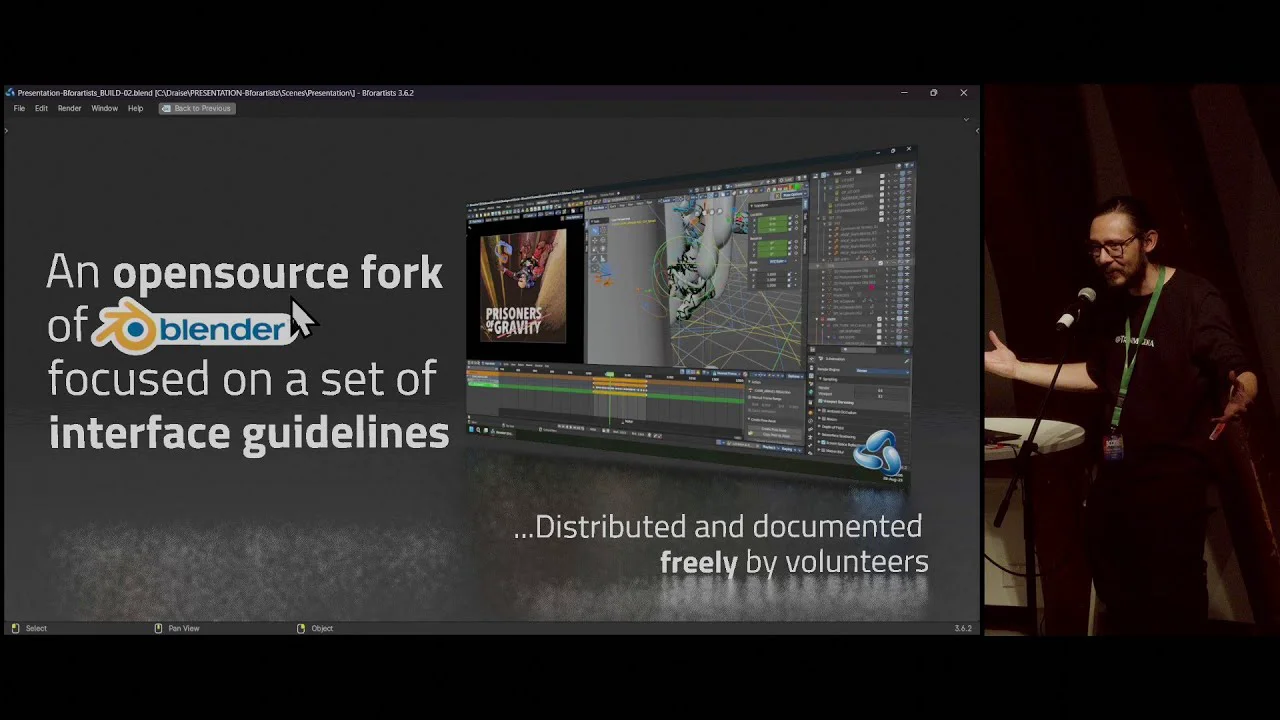Restore down the Bforartists window

[934, 93]
